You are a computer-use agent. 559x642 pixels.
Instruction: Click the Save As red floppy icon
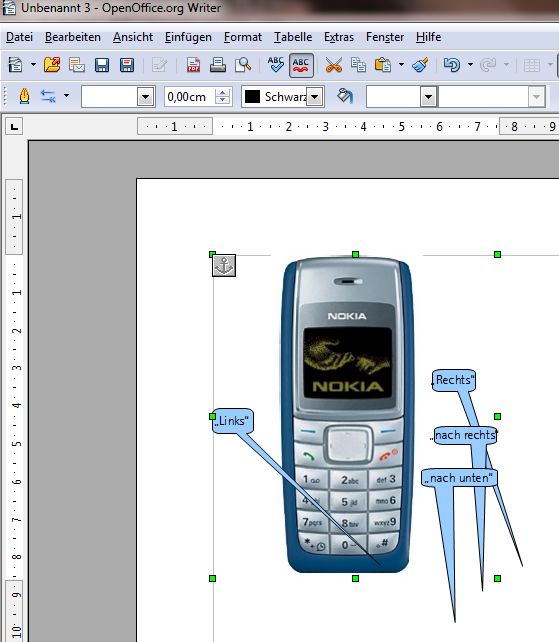[127, 65]
